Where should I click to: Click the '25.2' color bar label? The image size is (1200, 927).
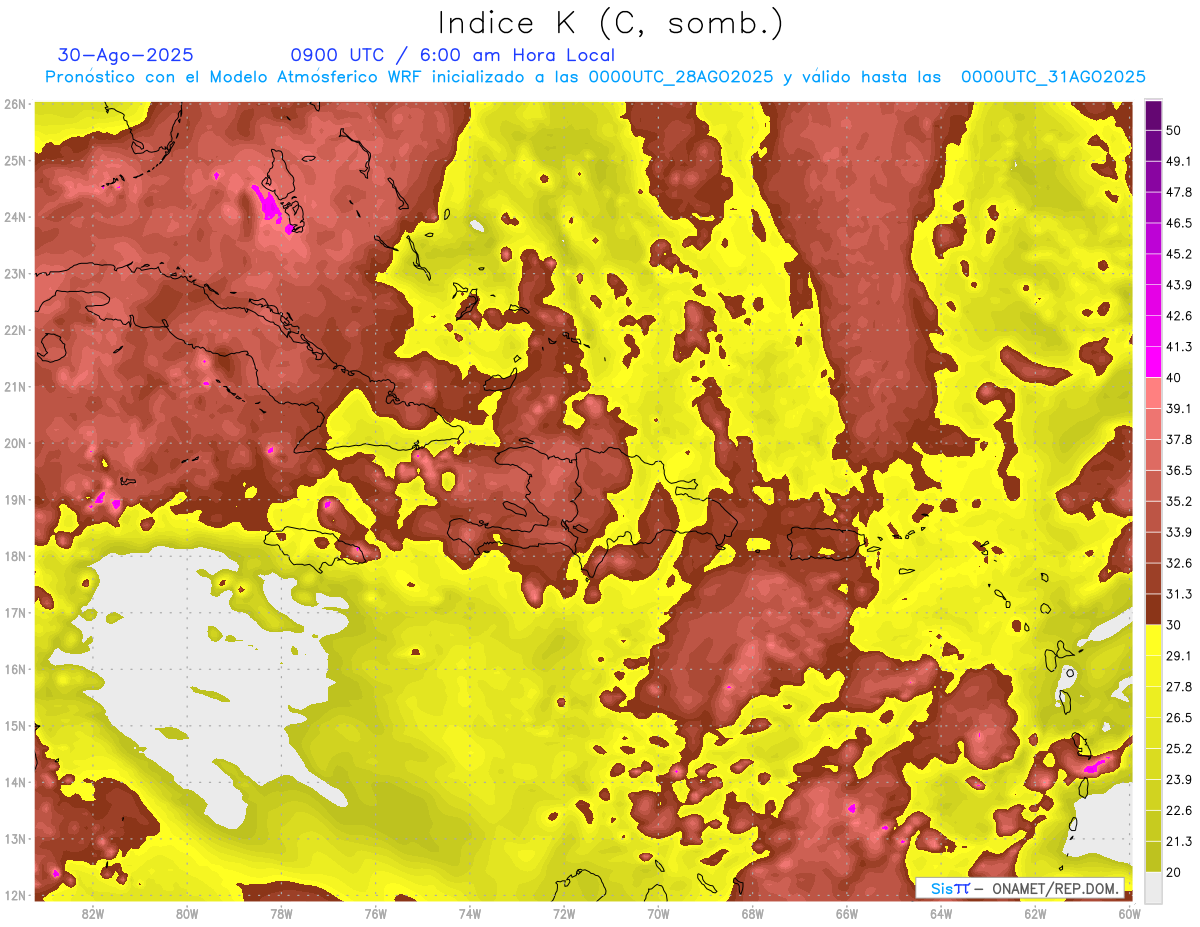point(1178,749)
